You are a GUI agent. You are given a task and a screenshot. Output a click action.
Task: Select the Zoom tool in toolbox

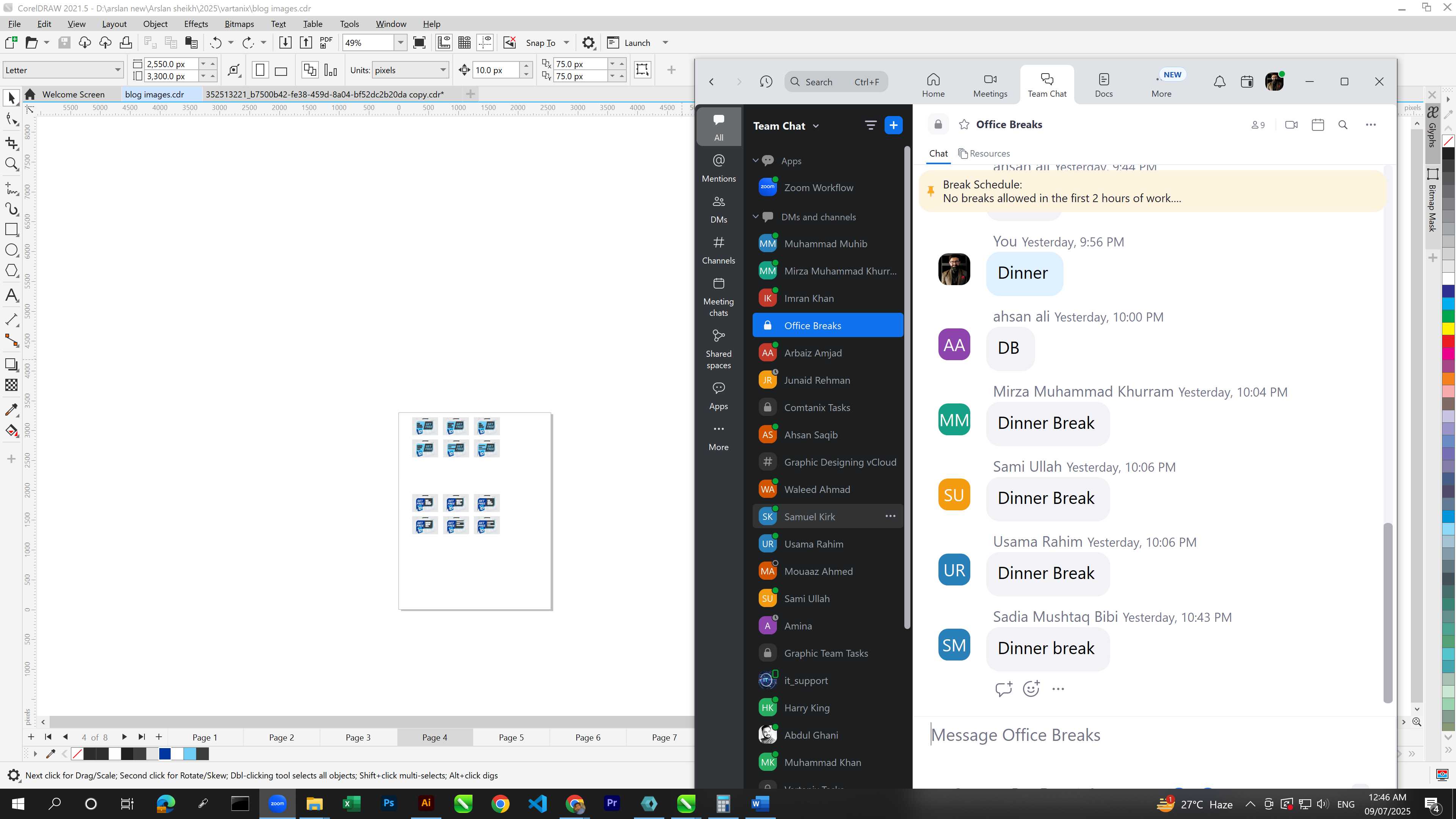click(11, 164)
